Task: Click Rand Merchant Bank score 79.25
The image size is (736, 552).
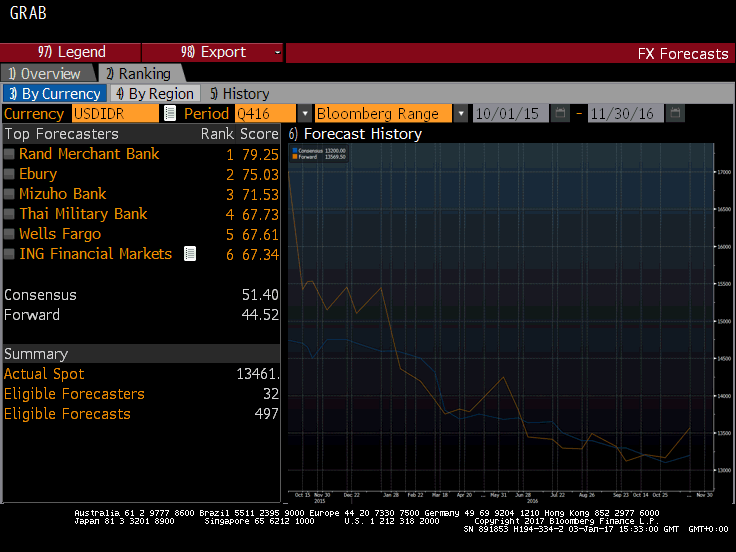Action: [260, 154]
